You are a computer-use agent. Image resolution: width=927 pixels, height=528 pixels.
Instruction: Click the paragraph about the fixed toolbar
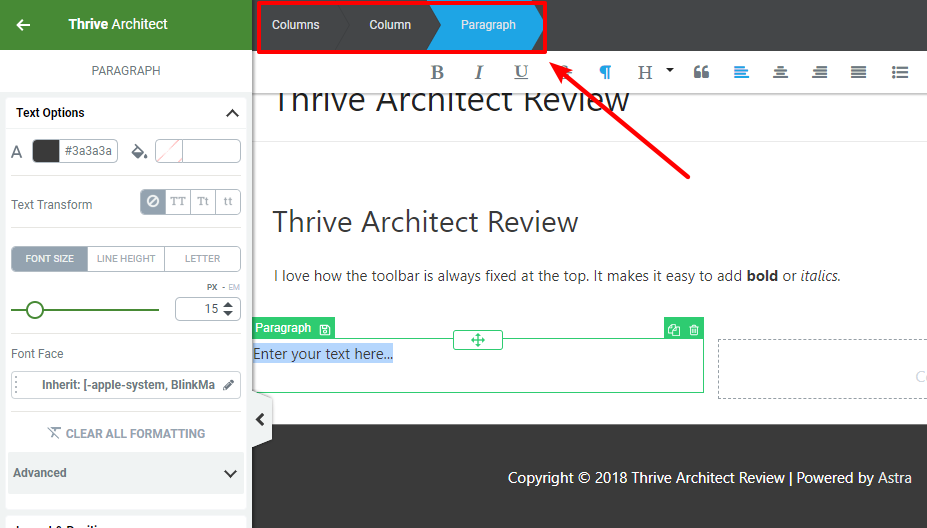coord(557,276)
